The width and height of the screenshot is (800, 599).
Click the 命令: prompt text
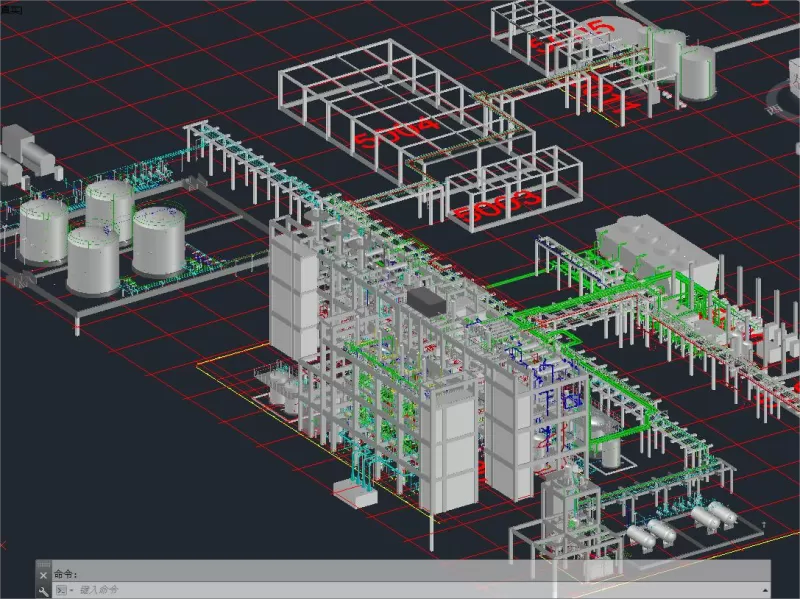tap(65, 575)
